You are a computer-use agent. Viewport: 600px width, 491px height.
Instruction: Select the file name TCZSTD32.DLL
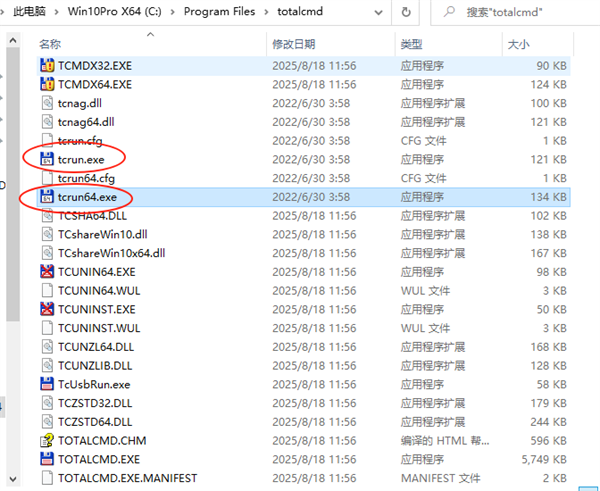click(x=95, y=403)
